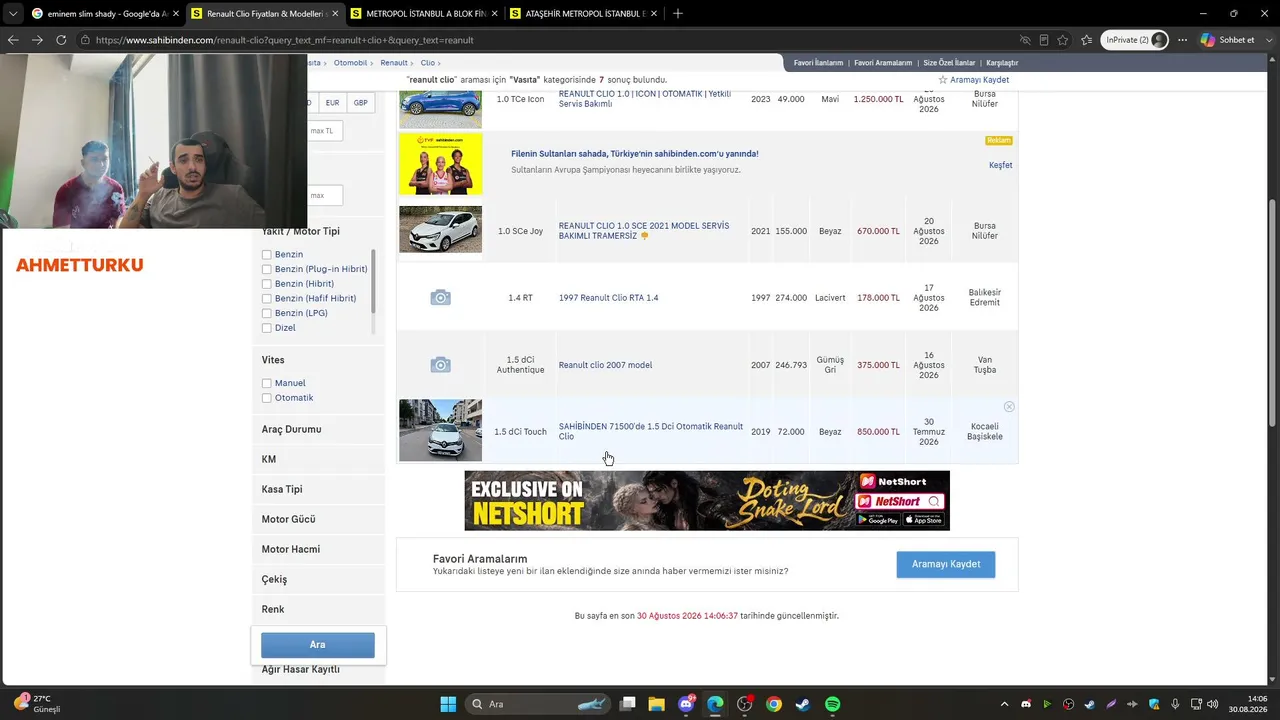Switch to 'METROPOL İSTANBUL A BLOK' tab
The height and width of the screenshot is (720, 1280).
click(x=423, y=14)
